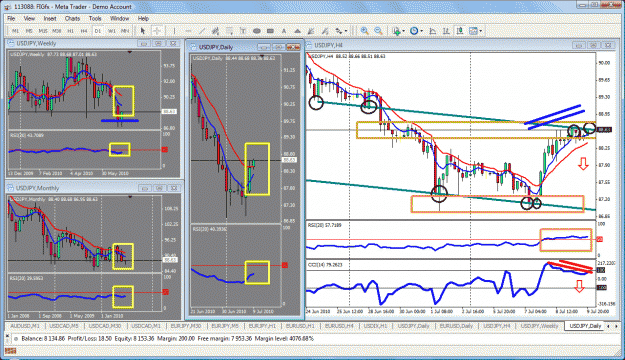Select the cursor arrow tool
The image size is (625, 360).
click(143, 31)
